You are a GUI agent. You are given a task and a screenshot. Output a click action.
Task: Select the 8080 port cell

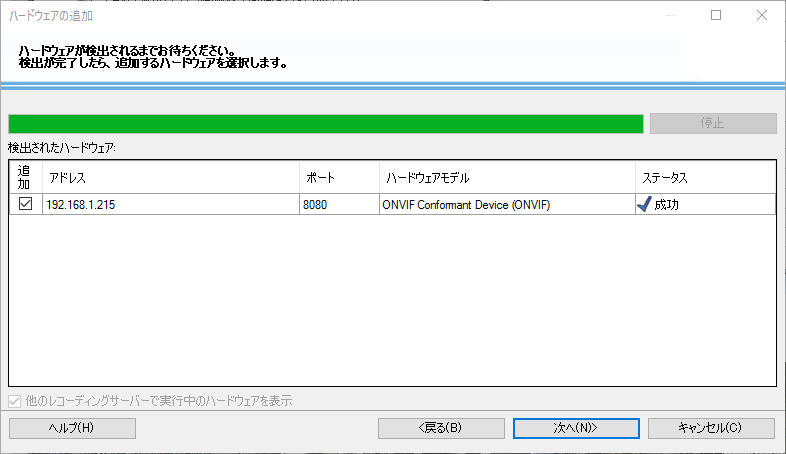pyautogui.click(x=339, y=204)
